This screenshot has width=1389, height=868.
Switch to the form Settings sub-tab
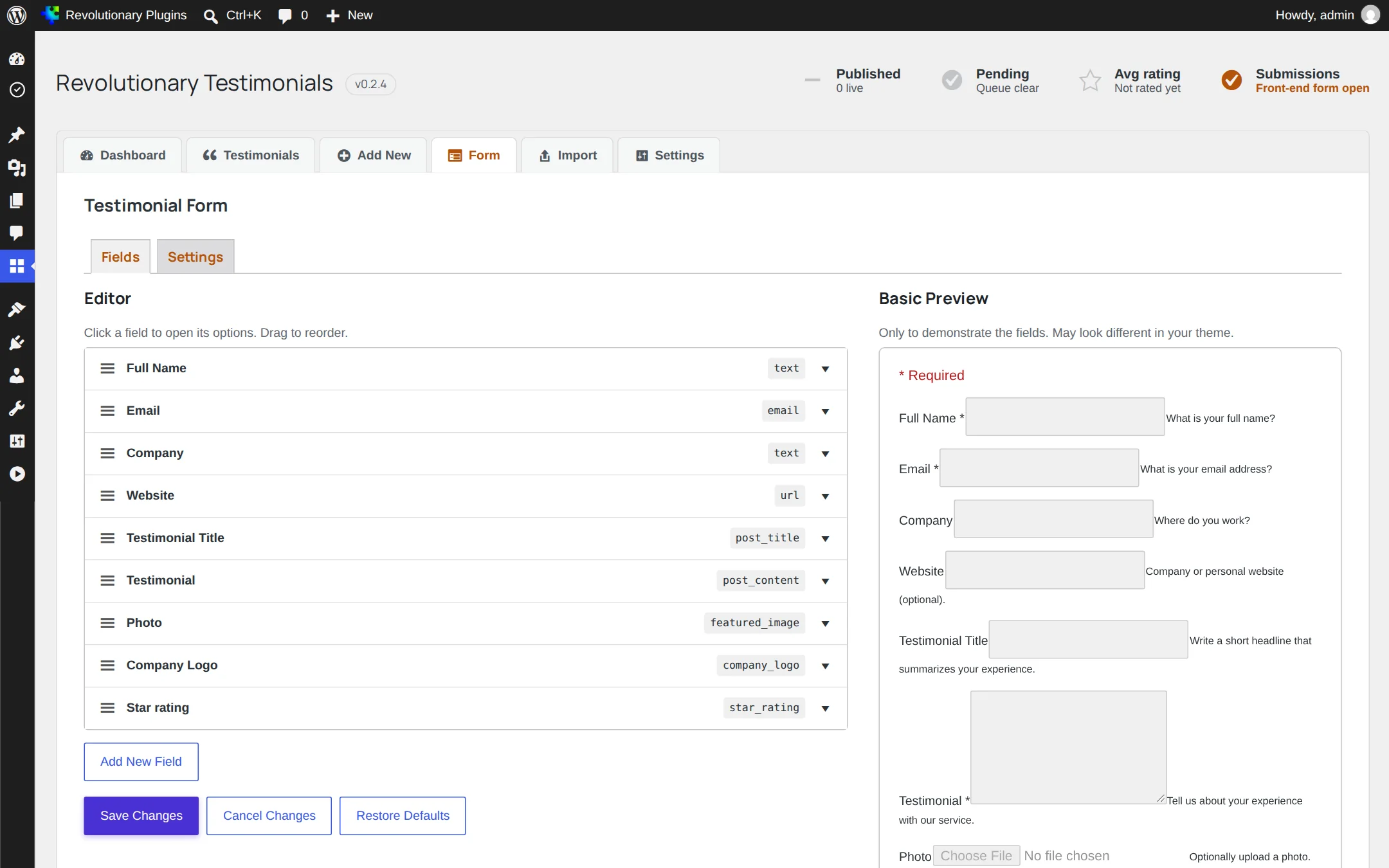click(x=195, y=257)
